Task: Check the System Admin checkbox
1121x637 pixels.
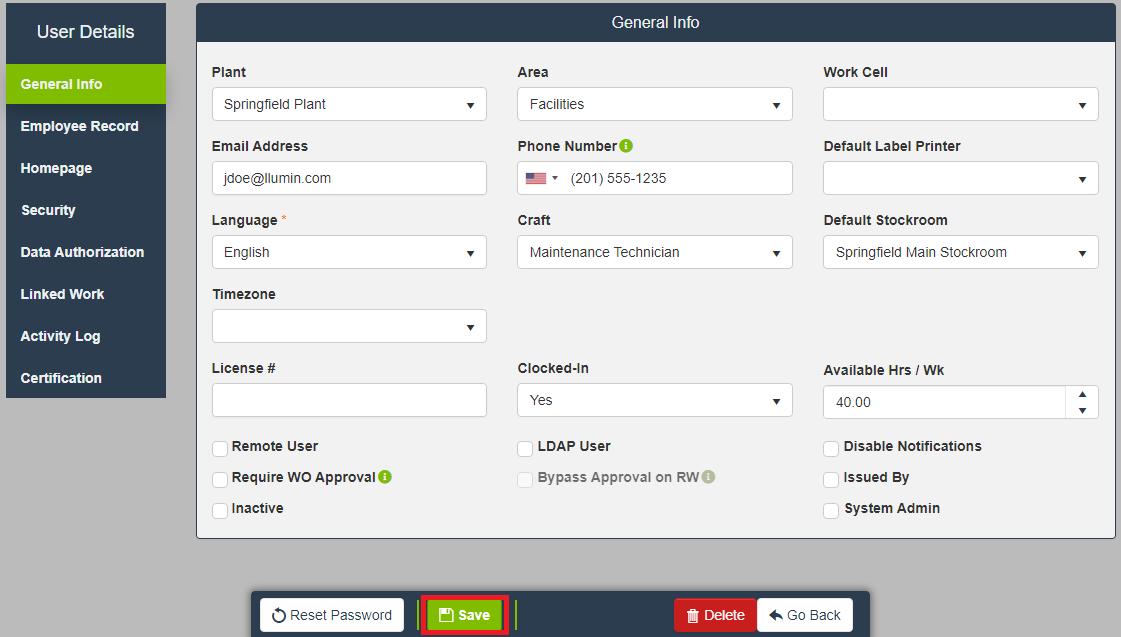Action: (831, 510)
